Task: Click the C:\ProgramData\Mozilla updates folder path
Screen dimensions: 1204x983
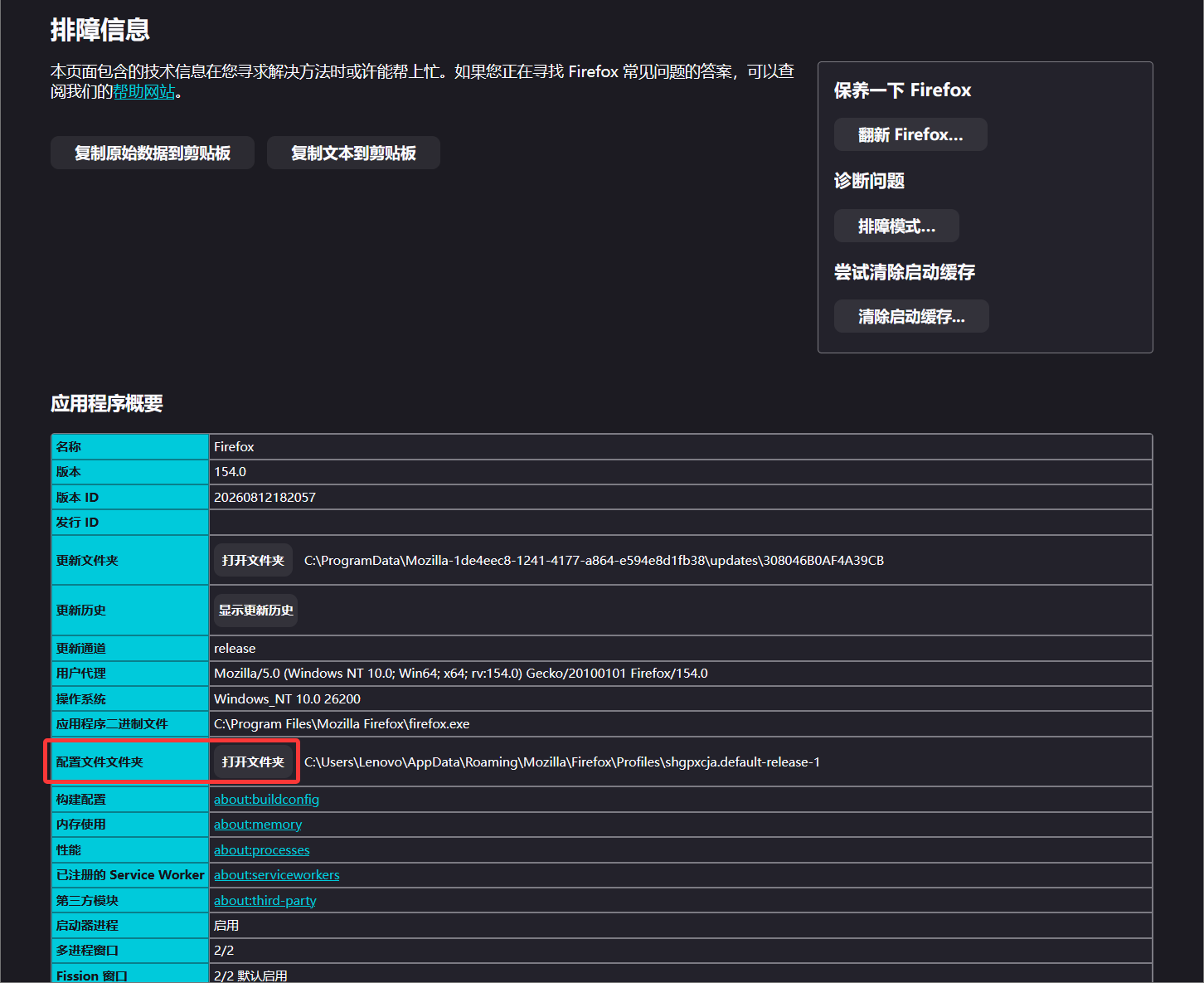Action: pyautogui.click(x=594, y=560)
